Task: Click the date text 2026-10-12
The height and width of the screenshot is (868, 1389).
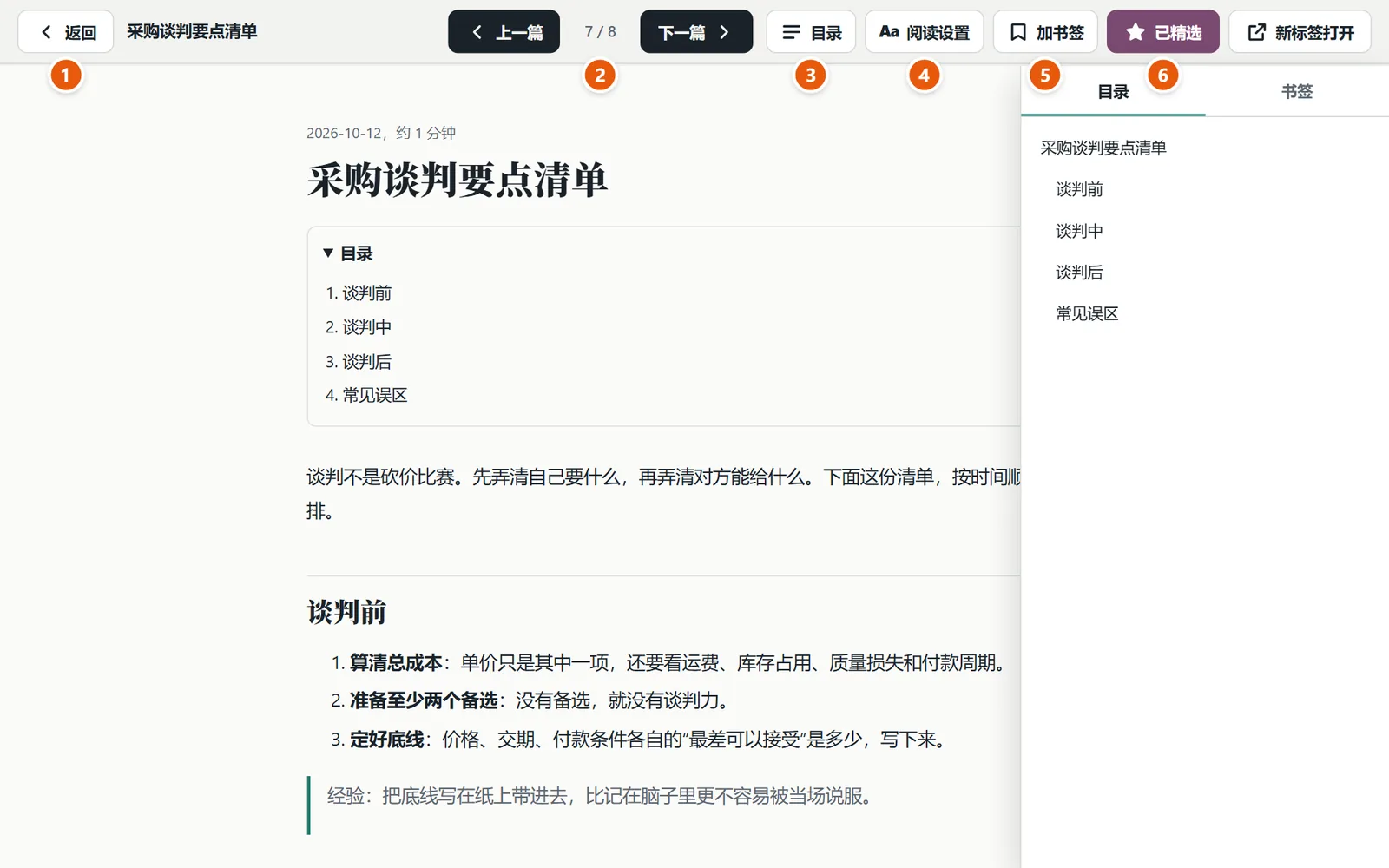Action: (x=344, y=133)
